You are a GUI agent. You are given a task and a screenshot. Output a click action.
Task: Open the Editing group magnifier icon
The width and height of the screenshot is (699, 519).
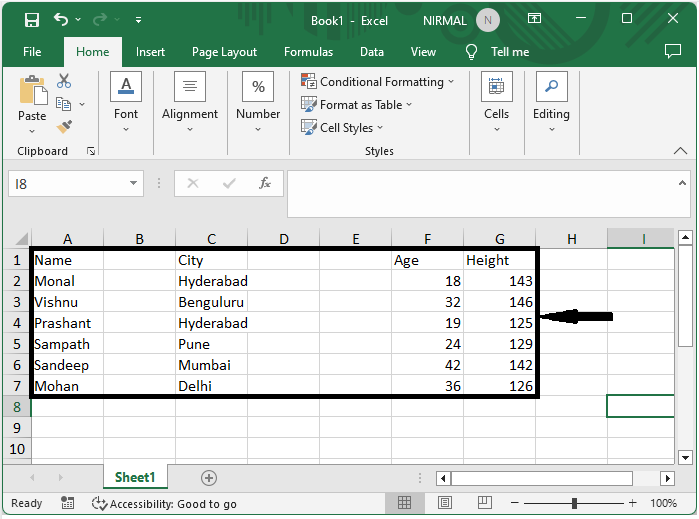[x=551, y=87]
